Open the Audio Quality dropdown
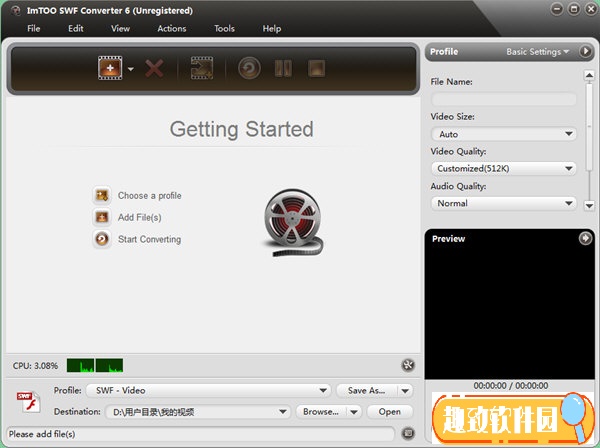Image resolution: width=600 pixels, height=448 pixels. [504, 203]
